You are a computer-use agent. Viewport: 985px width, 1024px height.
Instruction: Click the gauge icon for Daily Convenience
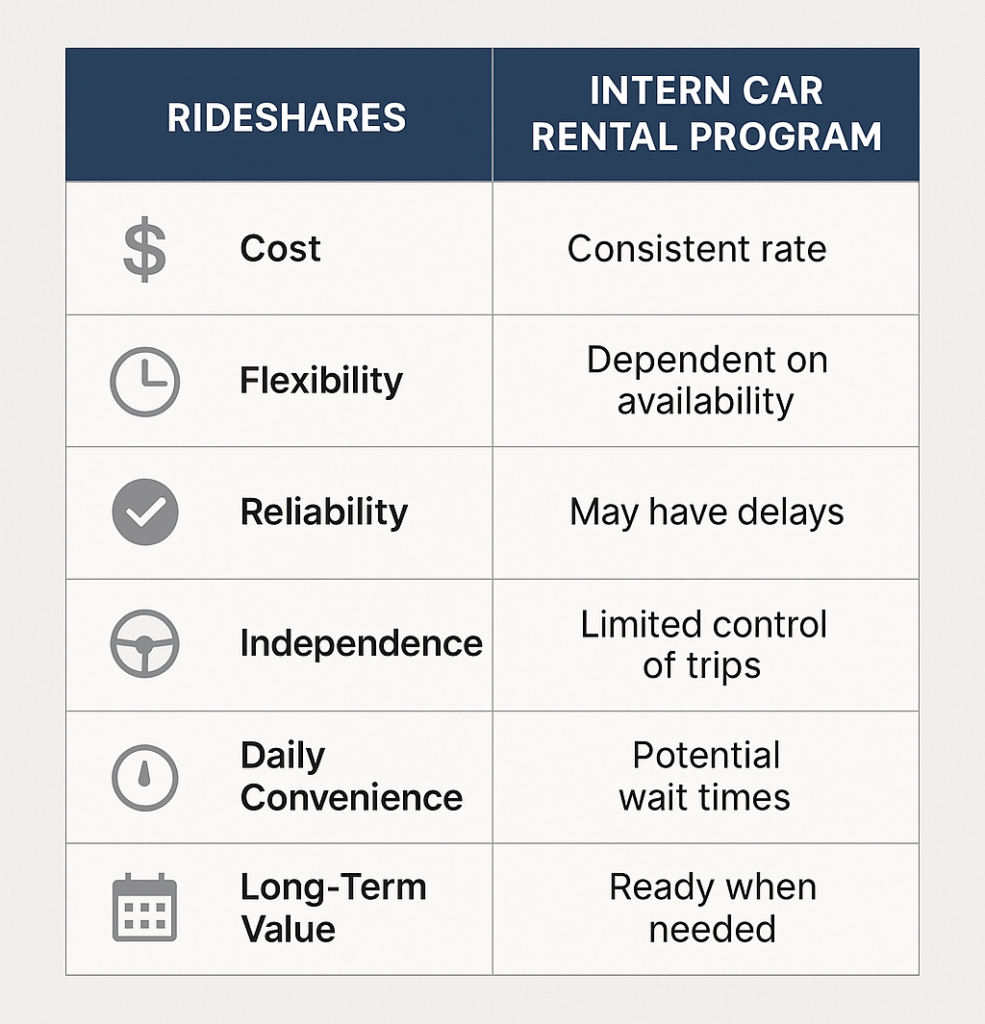(144, 776)
